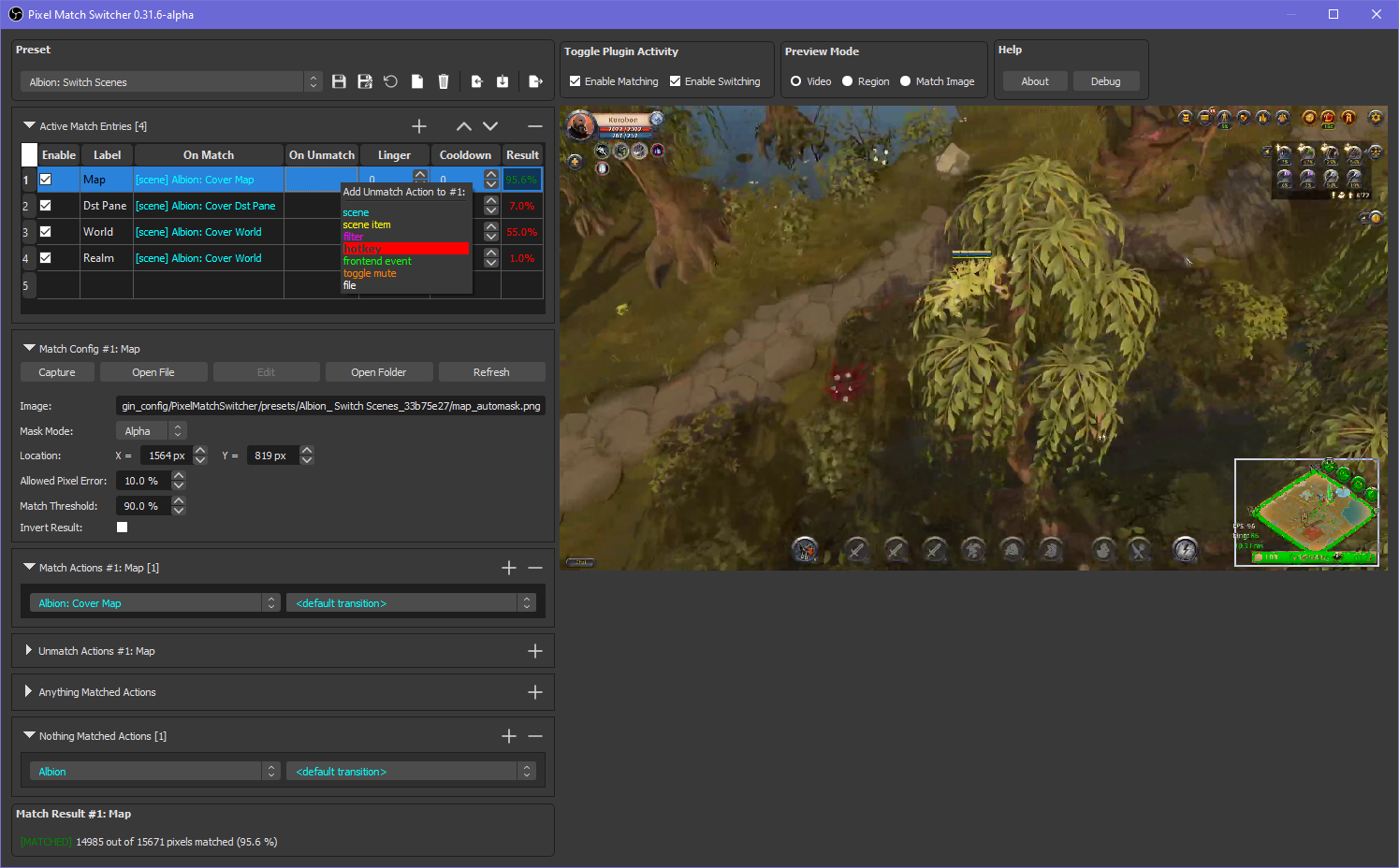The height and width of the screenshot is (868, 1399).
Task: Select Match Image preview mode
Action: coord(906,81)
